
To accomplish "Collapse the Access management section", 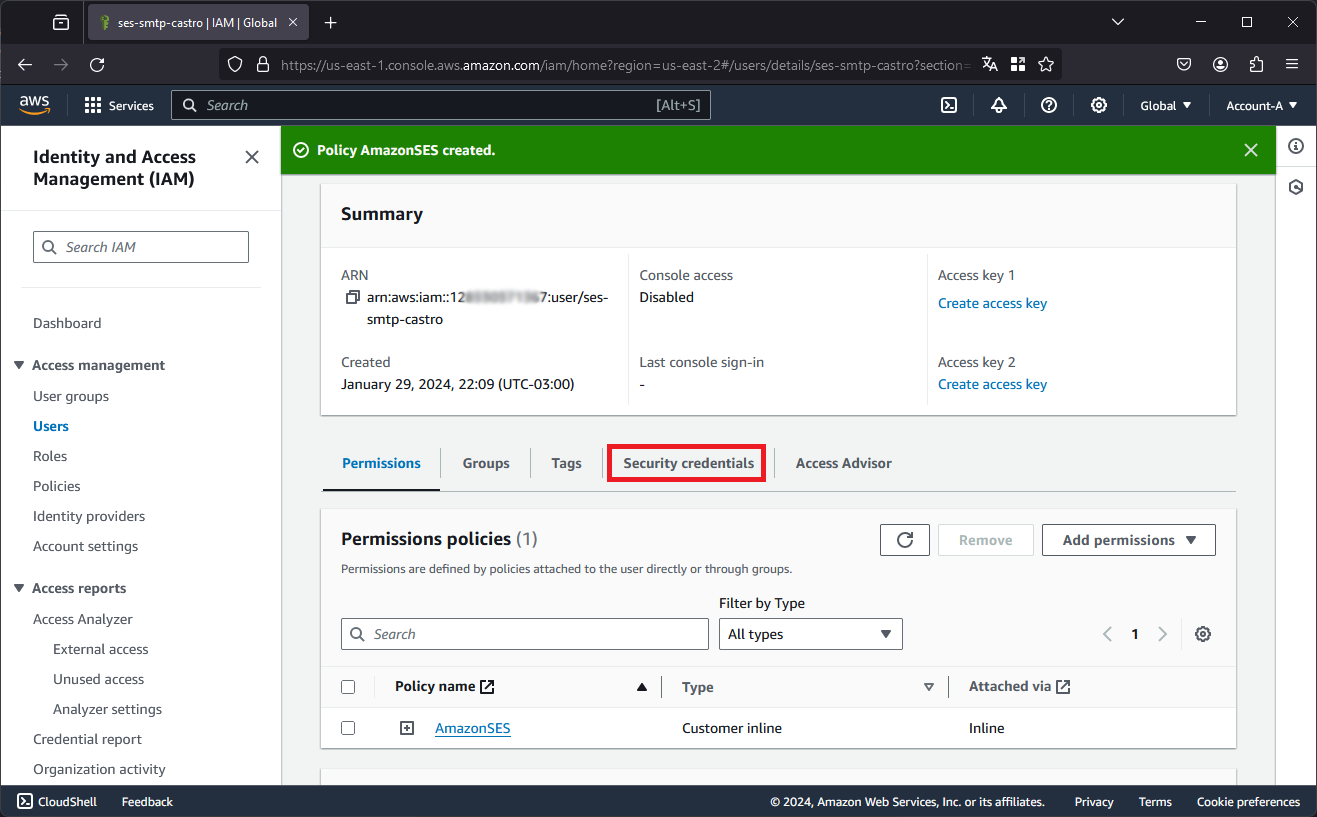I will pyautogui.click(x=19, y=365).
